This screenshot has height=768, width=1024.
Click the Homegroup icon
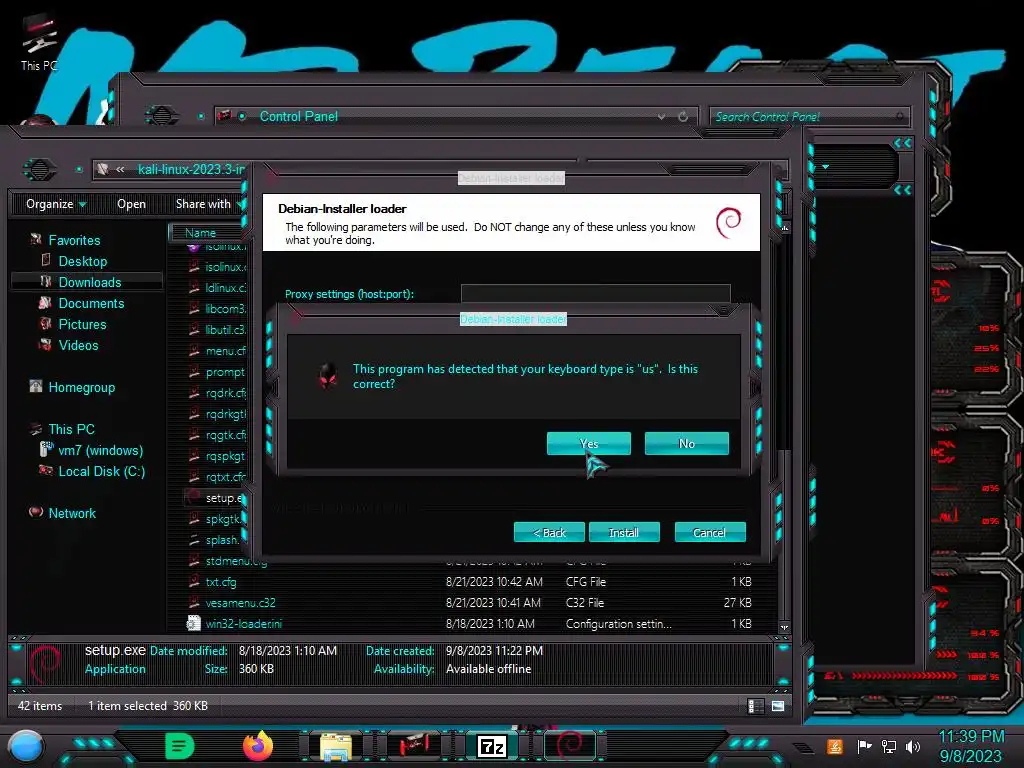point(36,387)
